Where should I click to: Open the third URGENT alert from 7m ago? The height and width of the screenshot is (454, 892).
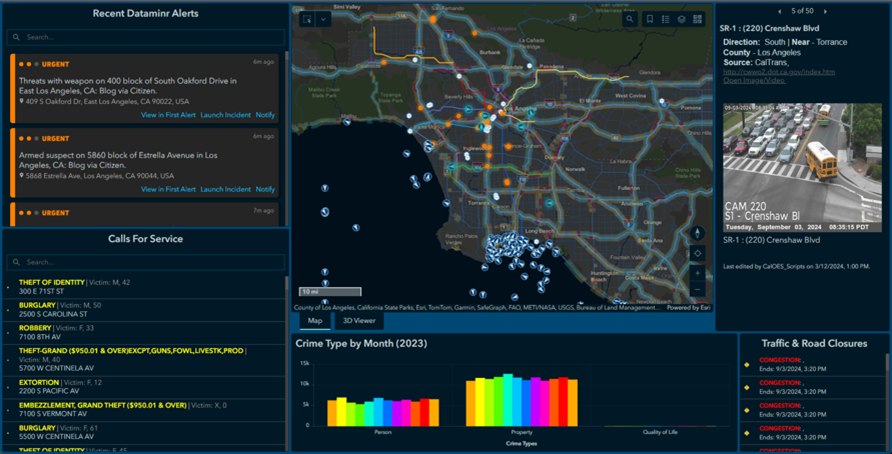point(144,214)
